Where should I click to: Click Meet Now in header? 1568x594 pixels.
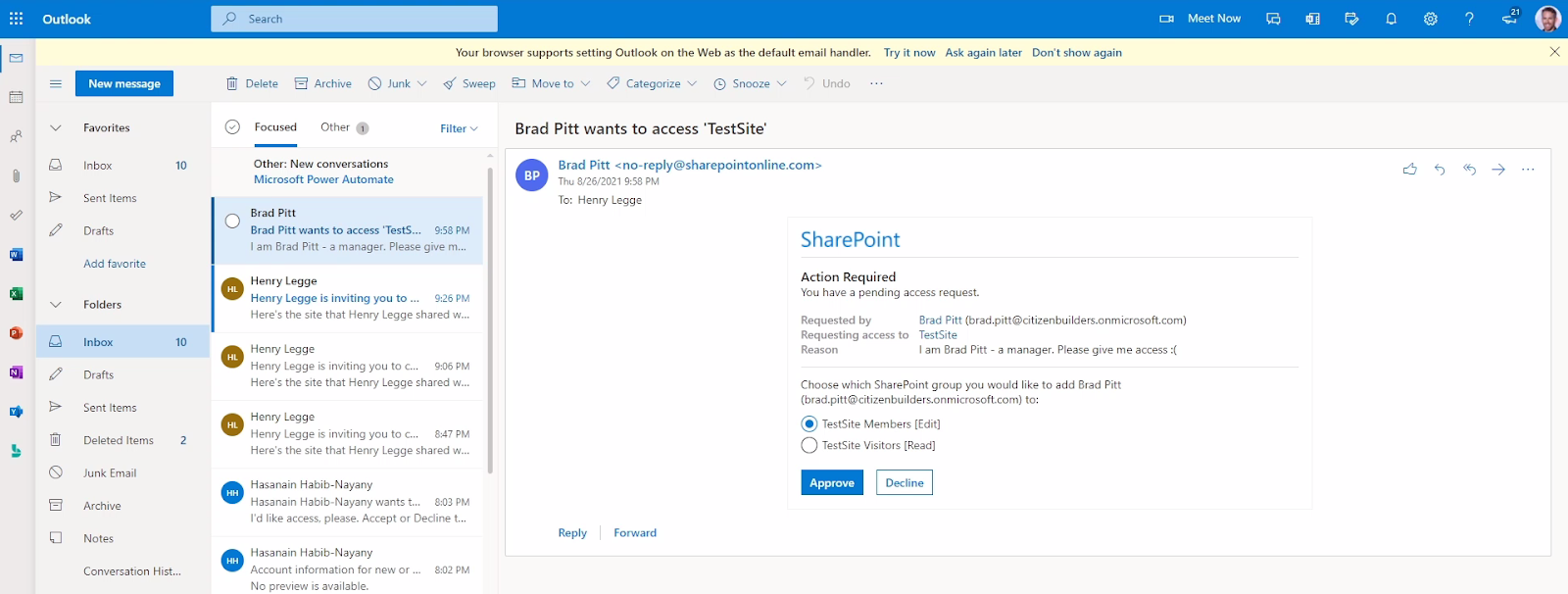point(1200,19)
